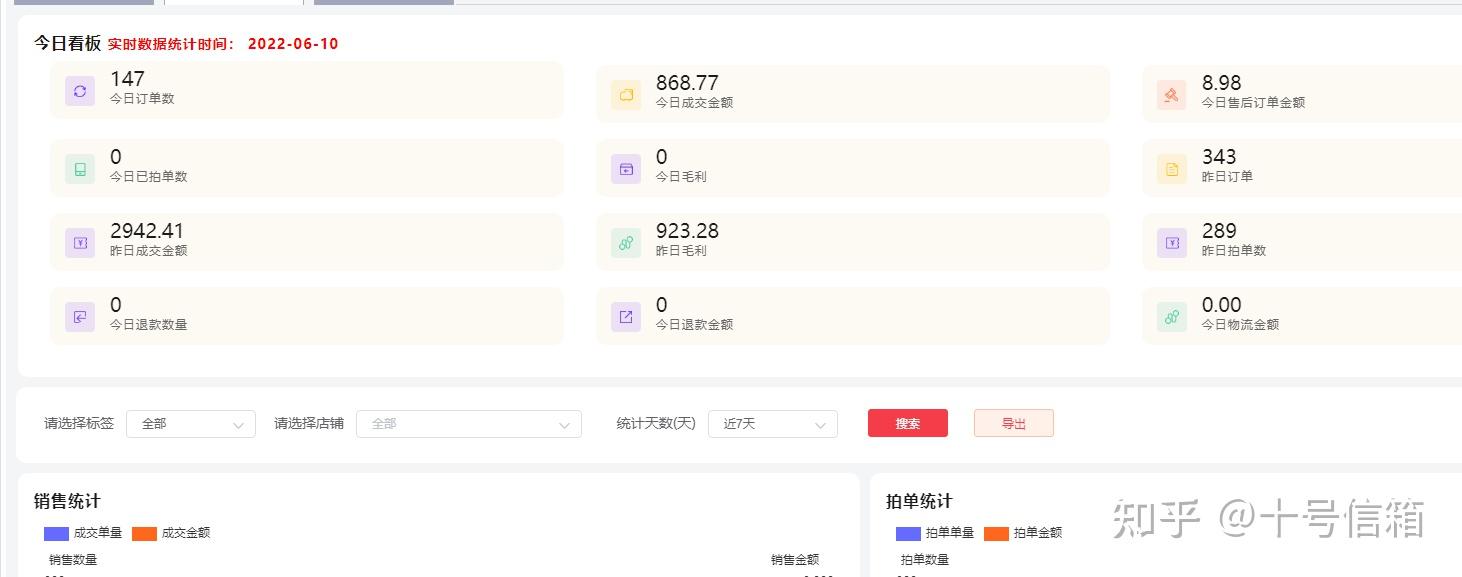Click the 今日已拍单数 label
1462x577 pixels.
148,176
